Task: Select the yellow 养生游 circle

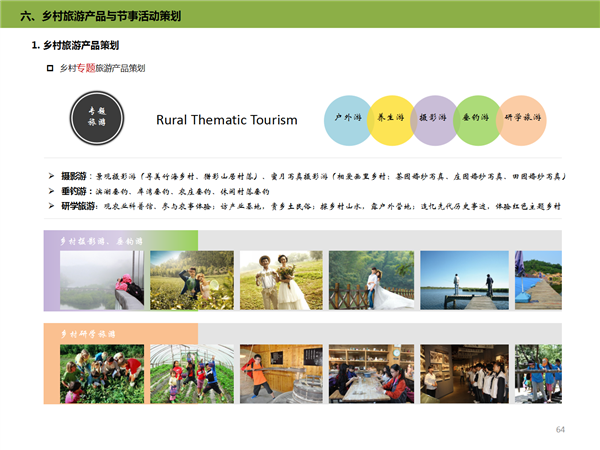Action: tap(390, 118)
